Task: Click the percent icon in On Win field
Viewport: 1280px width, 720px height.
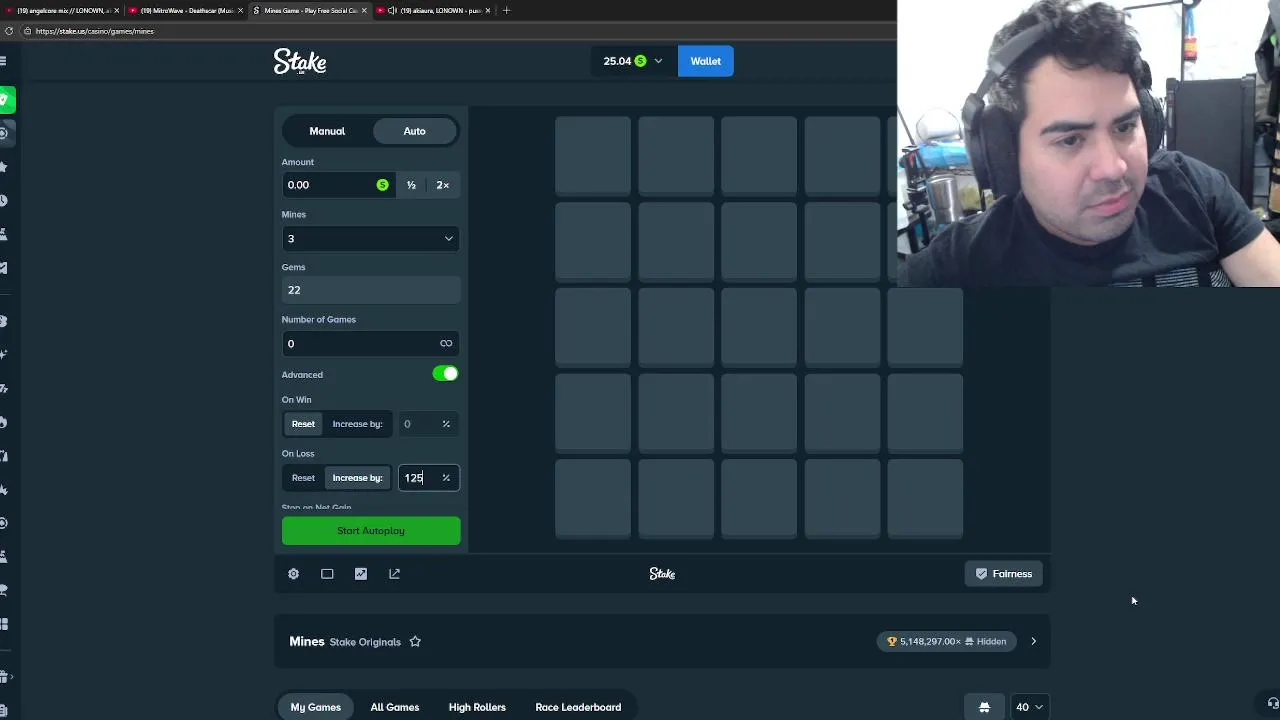Action: (446, 424)
